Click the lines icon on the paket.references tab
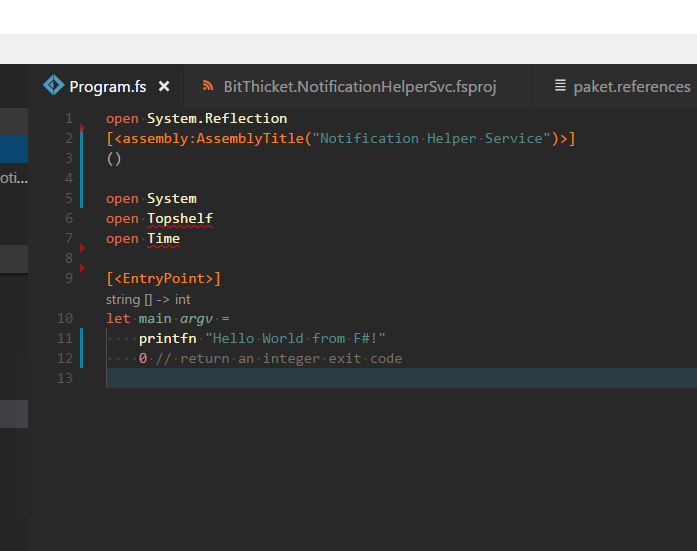697x551 pixels. click(560, 85)
